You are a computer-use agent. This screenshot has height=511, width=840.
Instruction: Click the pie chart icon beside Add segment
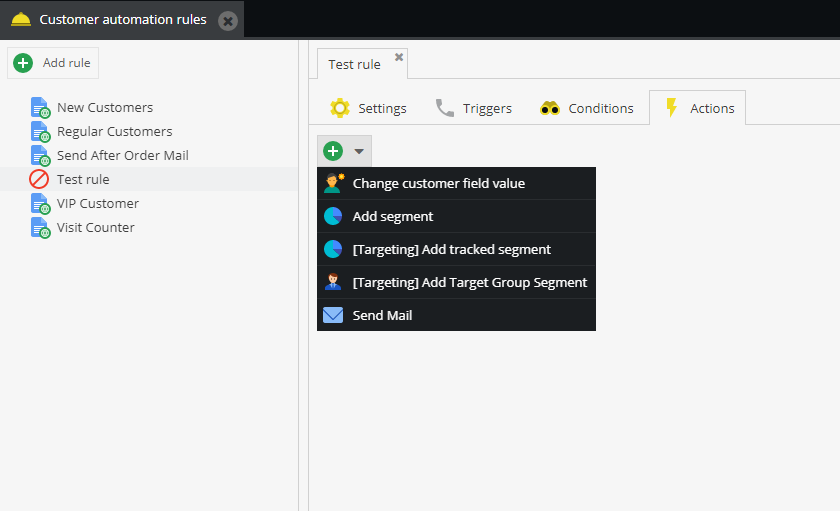point(333,216)
